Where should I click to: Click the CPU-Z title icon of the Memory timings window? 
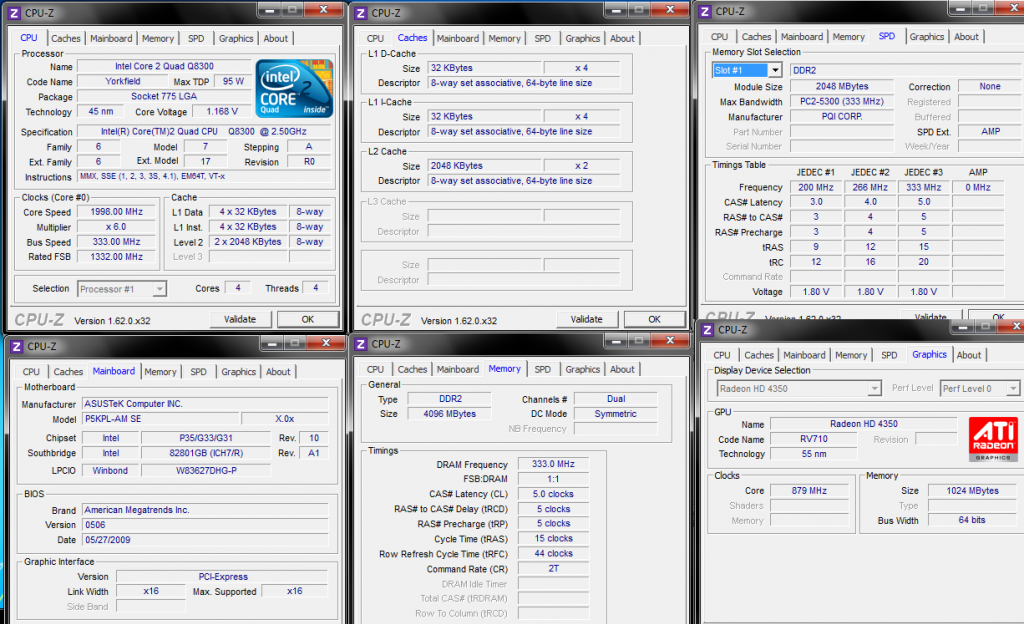[x=359, y=344]
